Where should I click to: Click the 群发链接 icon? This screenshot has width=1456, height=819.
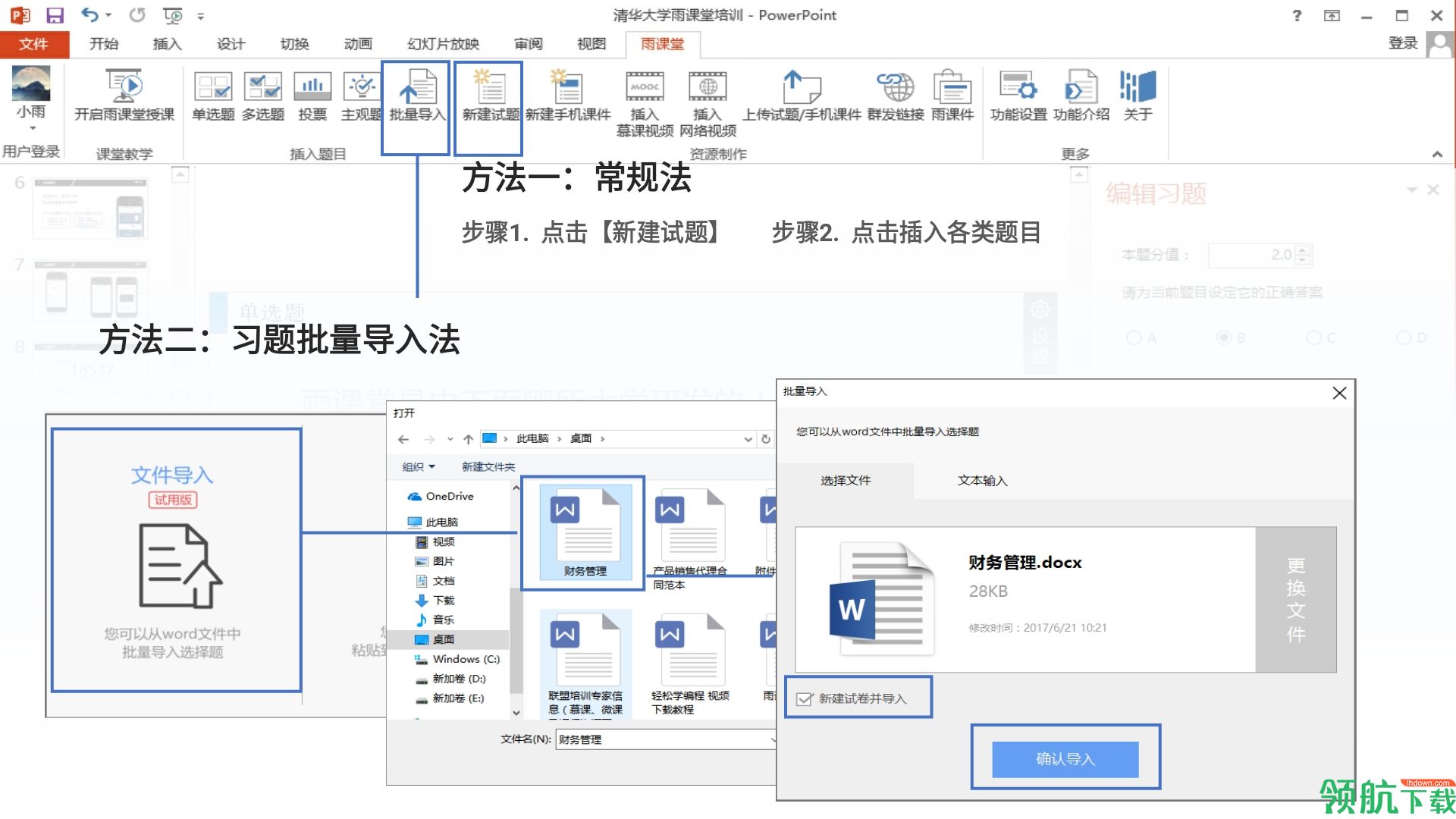(x=896, y=96)
